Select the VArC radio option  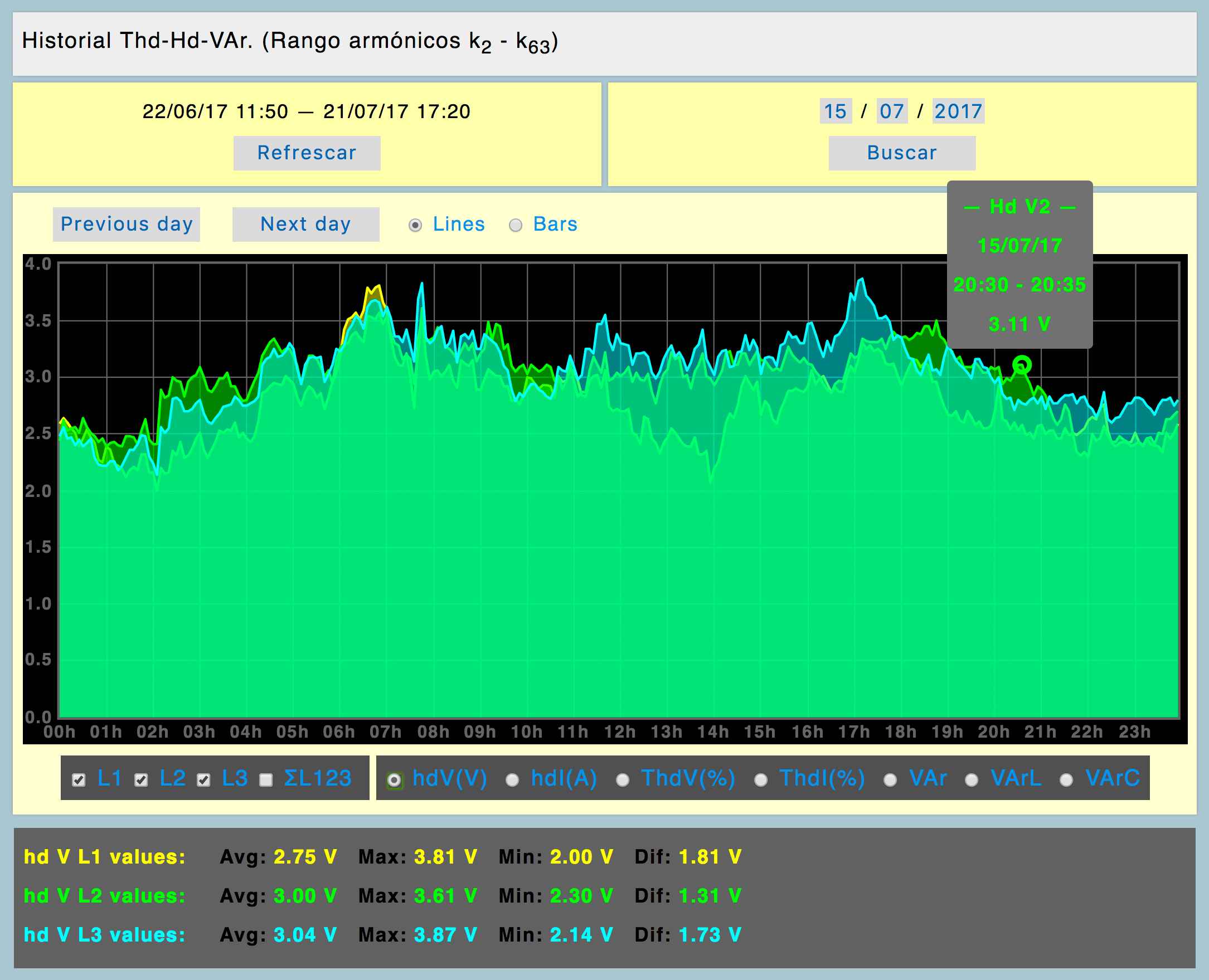pyautogui.click(x=1066, y=780)
